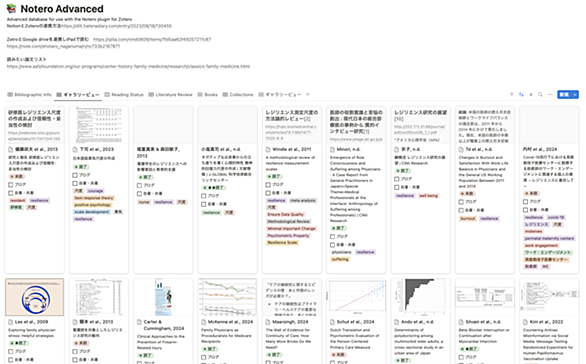The width and height of the screenshot is (586, 364).
Task: Click the magnifier search icon in database toolbar
Action: coord(540,95)
